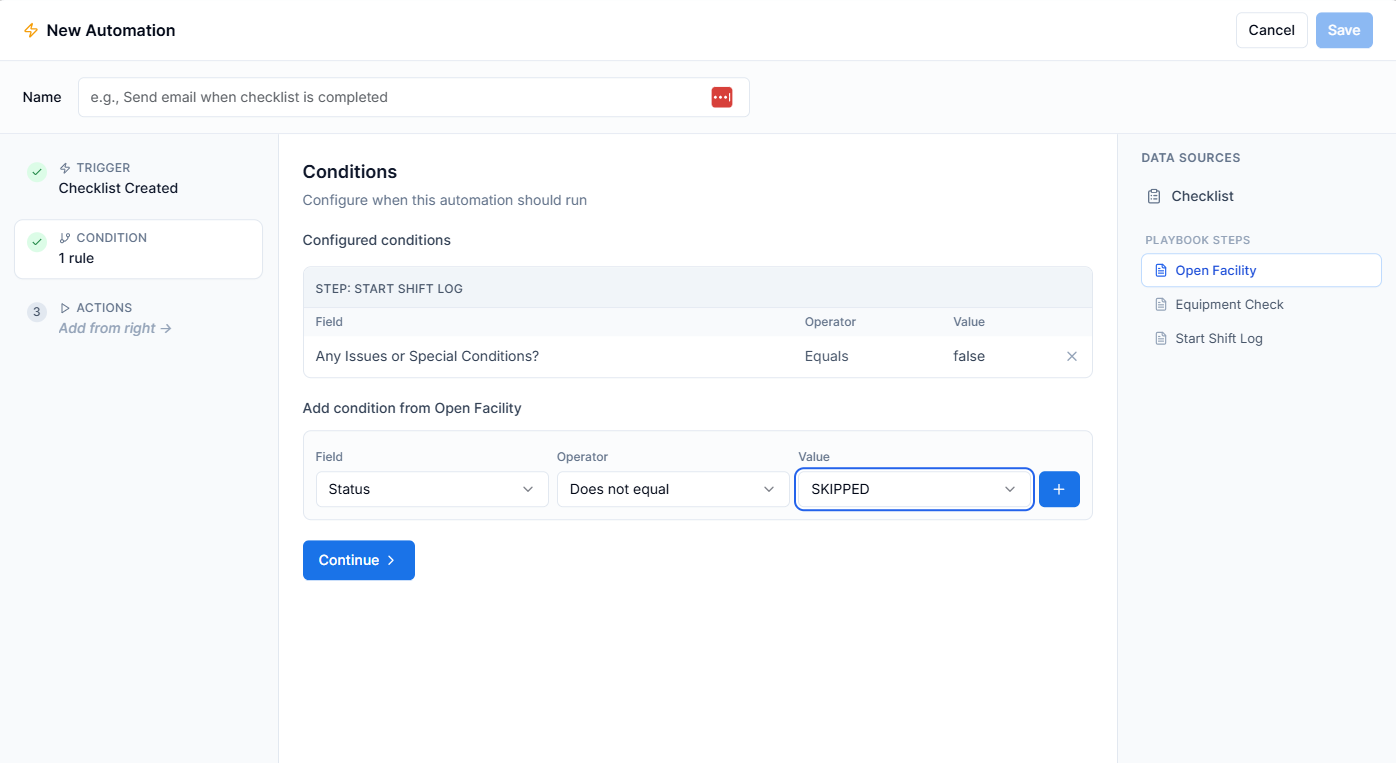Cancel the automation setup

[1271, 30]
